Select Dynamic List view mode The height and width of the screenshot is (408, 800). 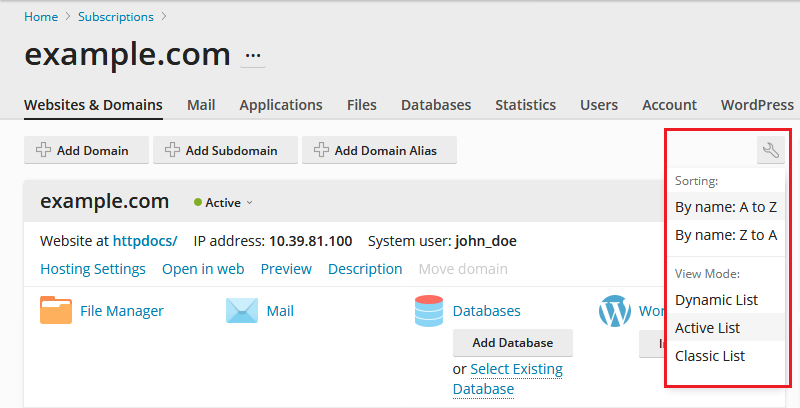[x=716, y=299]
